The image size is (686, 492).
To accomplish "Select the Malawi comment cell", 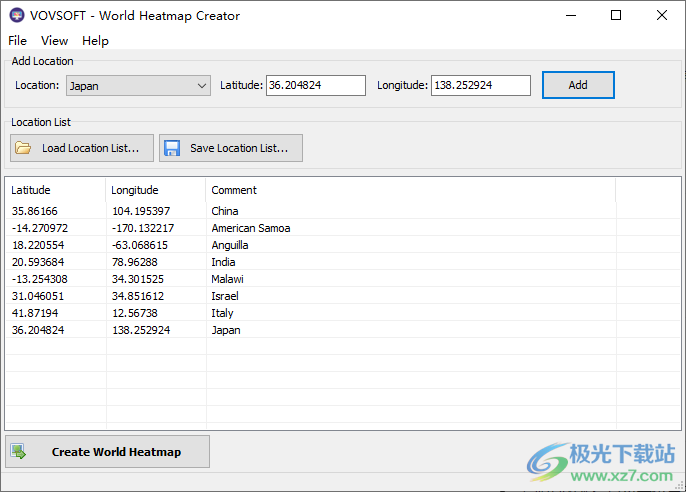I will 227,279.
